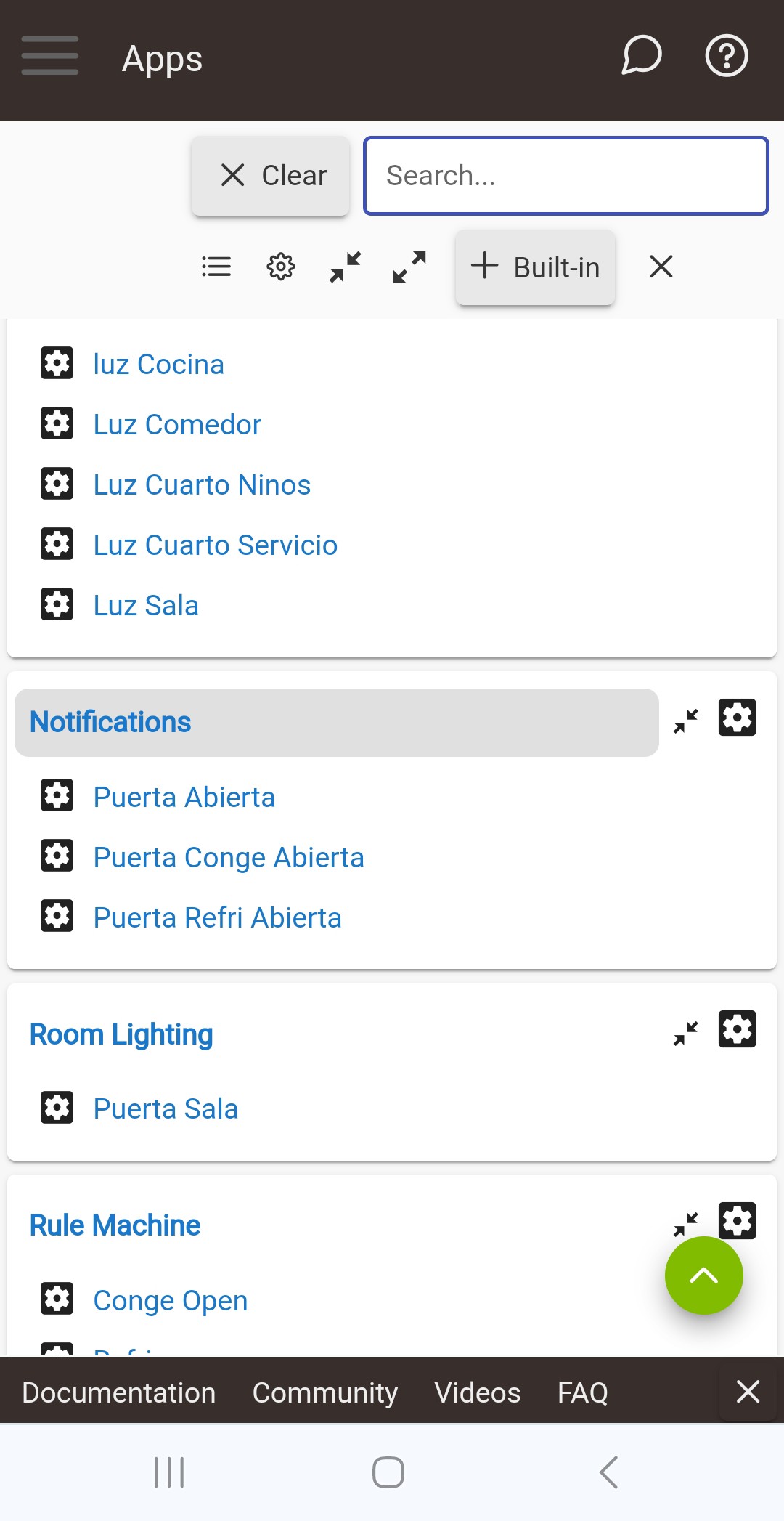784x1521 pixels.
Task: Focus the Search input field
Action: coord(566,176)
